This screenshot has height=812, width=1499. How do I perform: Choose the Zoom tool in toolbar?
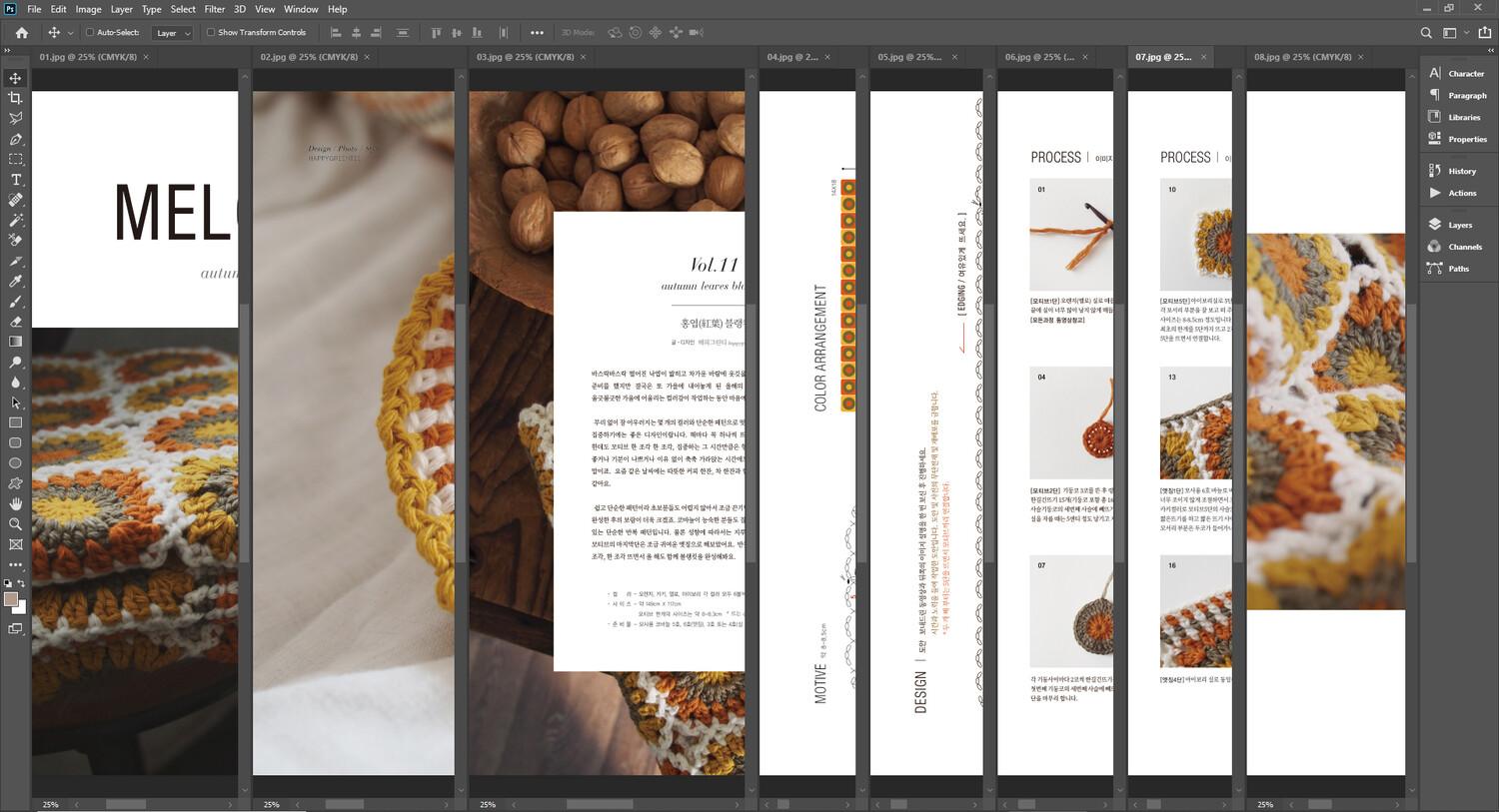click(15, 524)
